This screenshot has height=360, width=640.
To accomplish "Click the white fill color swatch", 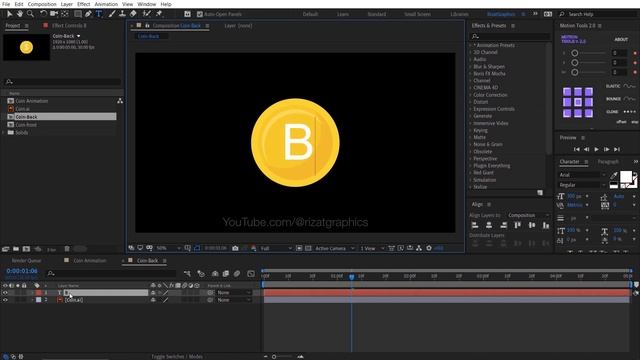I will pos(626,177).
